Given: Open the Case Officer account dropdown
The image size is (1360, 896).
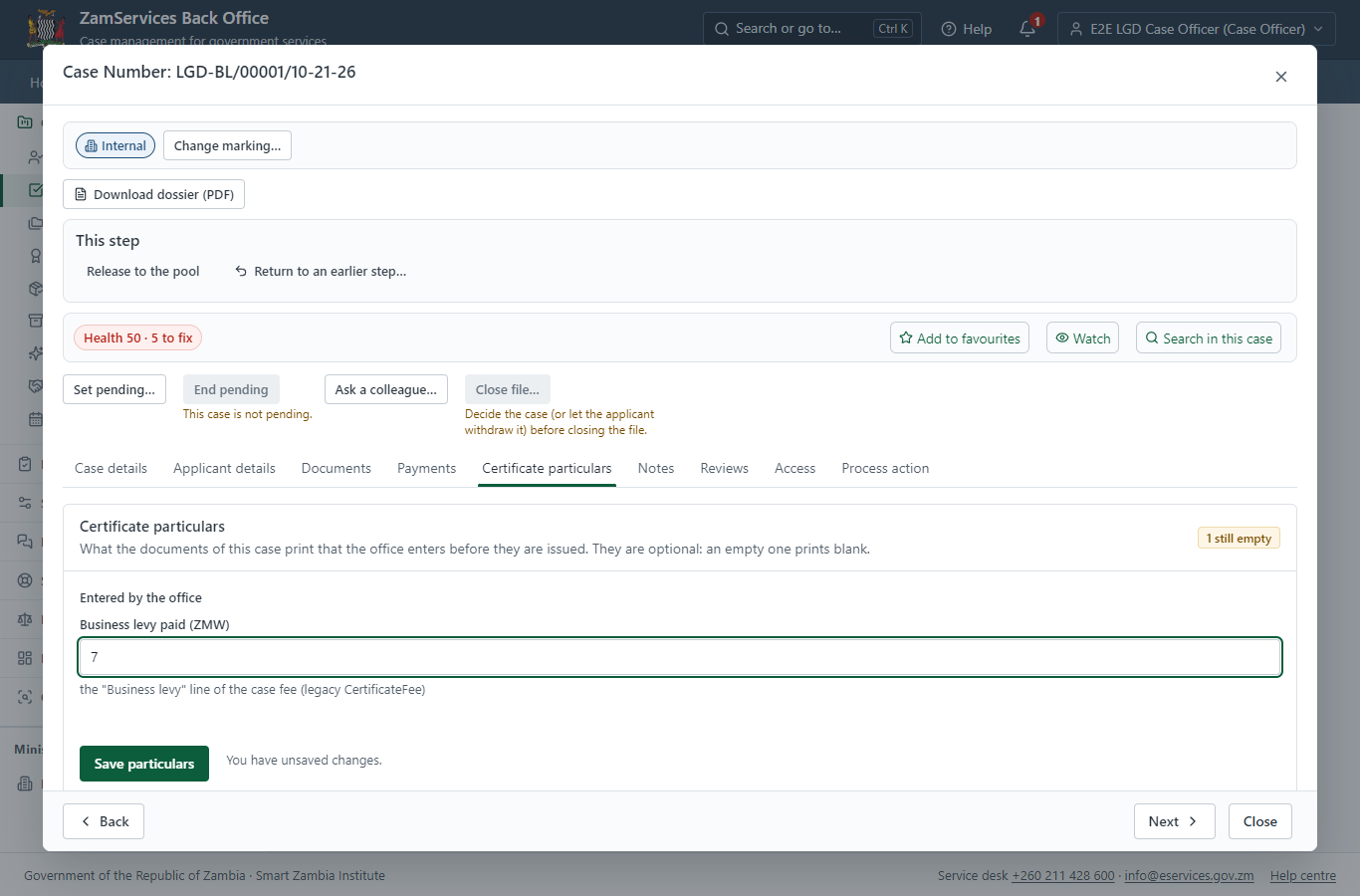Looking at the screenshot, I should (x=1197, y=29).
